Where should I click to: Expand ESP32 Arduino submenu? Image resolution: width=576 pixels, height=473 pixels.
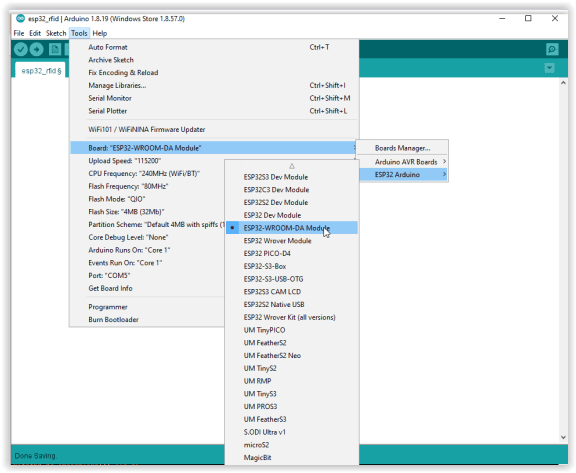click(x=402, y=174)
